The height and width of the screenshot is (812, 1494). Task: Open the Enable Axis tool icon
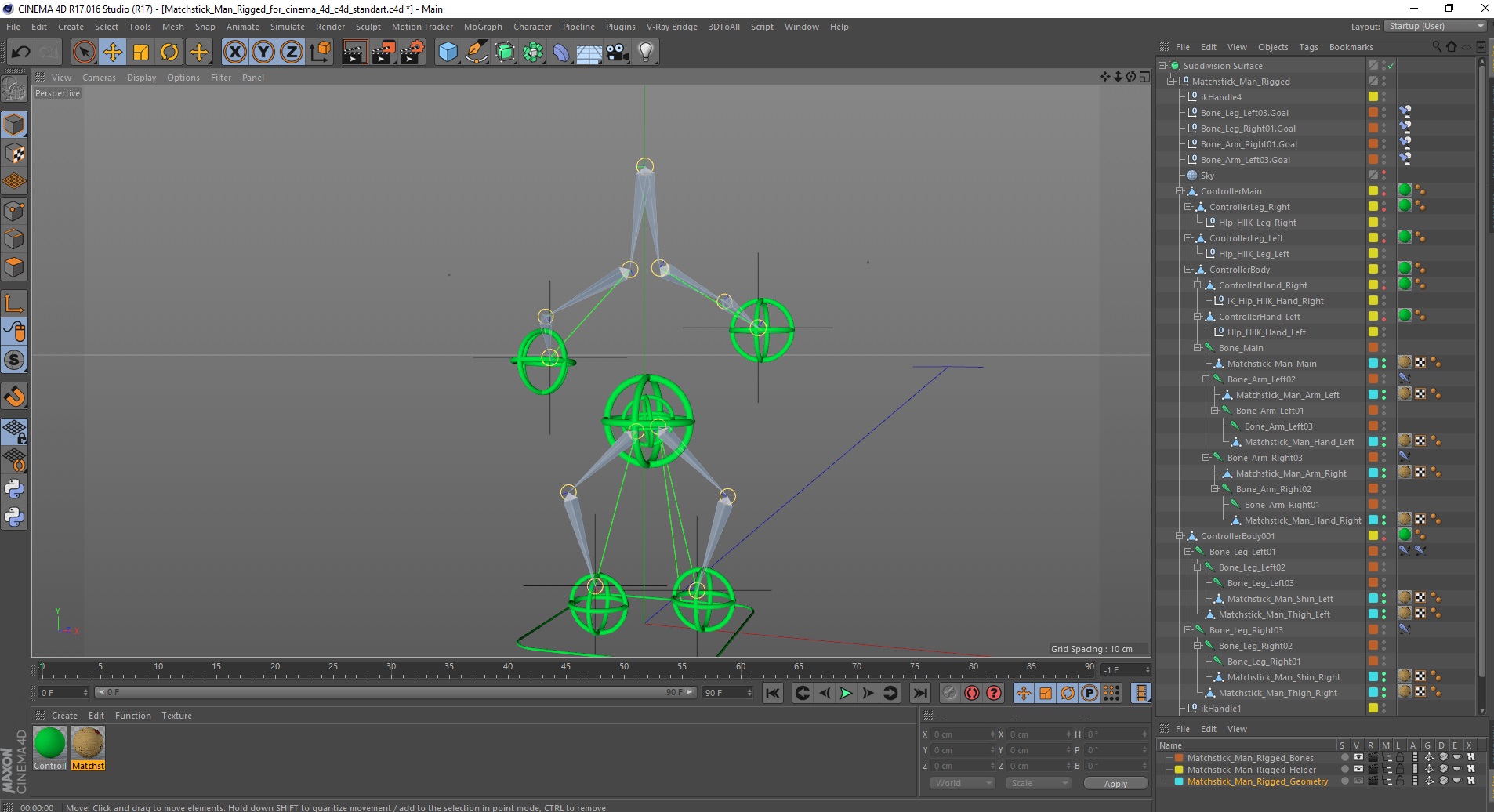coord(14,303)
